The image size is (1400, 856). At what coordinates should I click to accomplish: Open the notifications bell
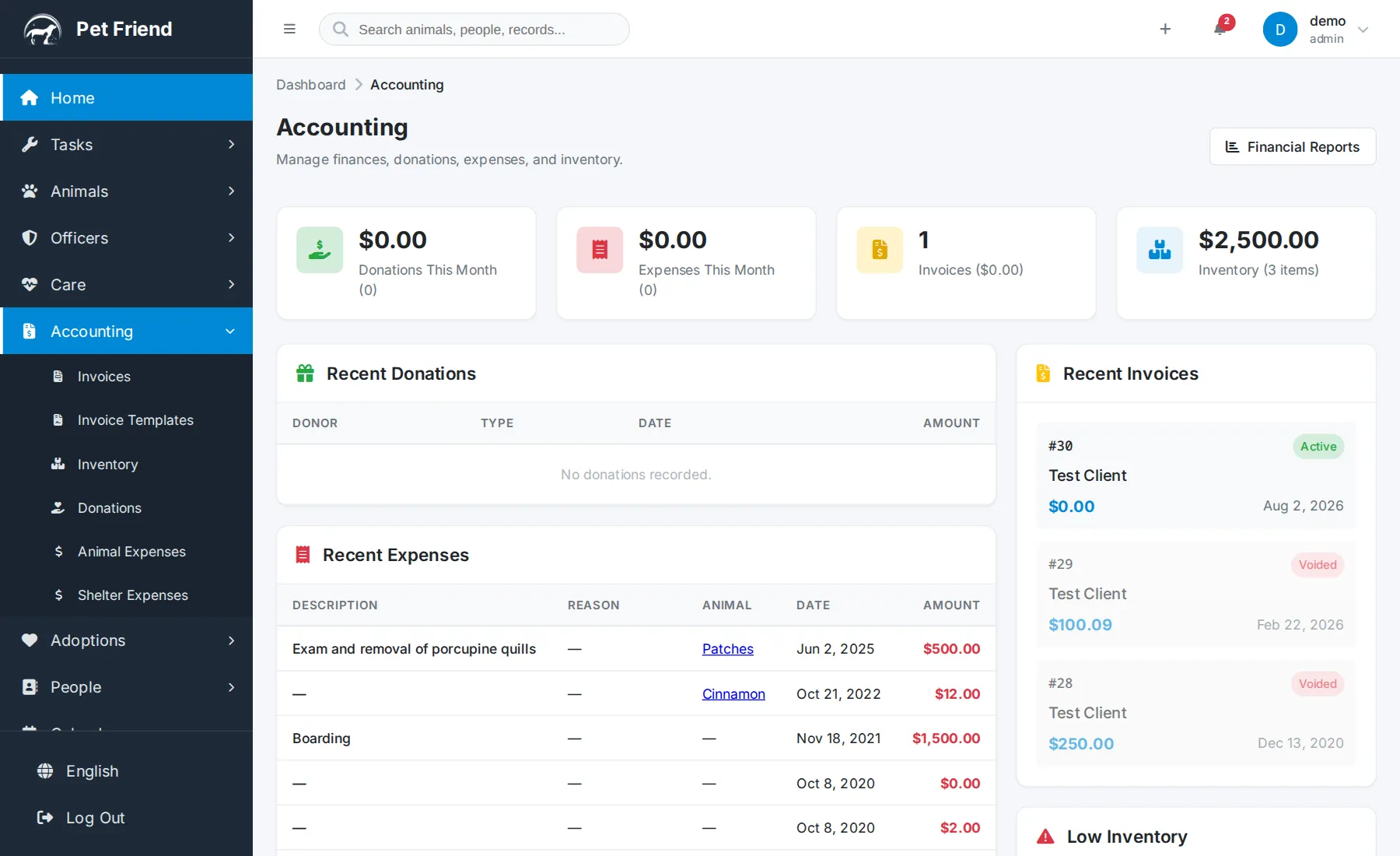(1220, 29)
